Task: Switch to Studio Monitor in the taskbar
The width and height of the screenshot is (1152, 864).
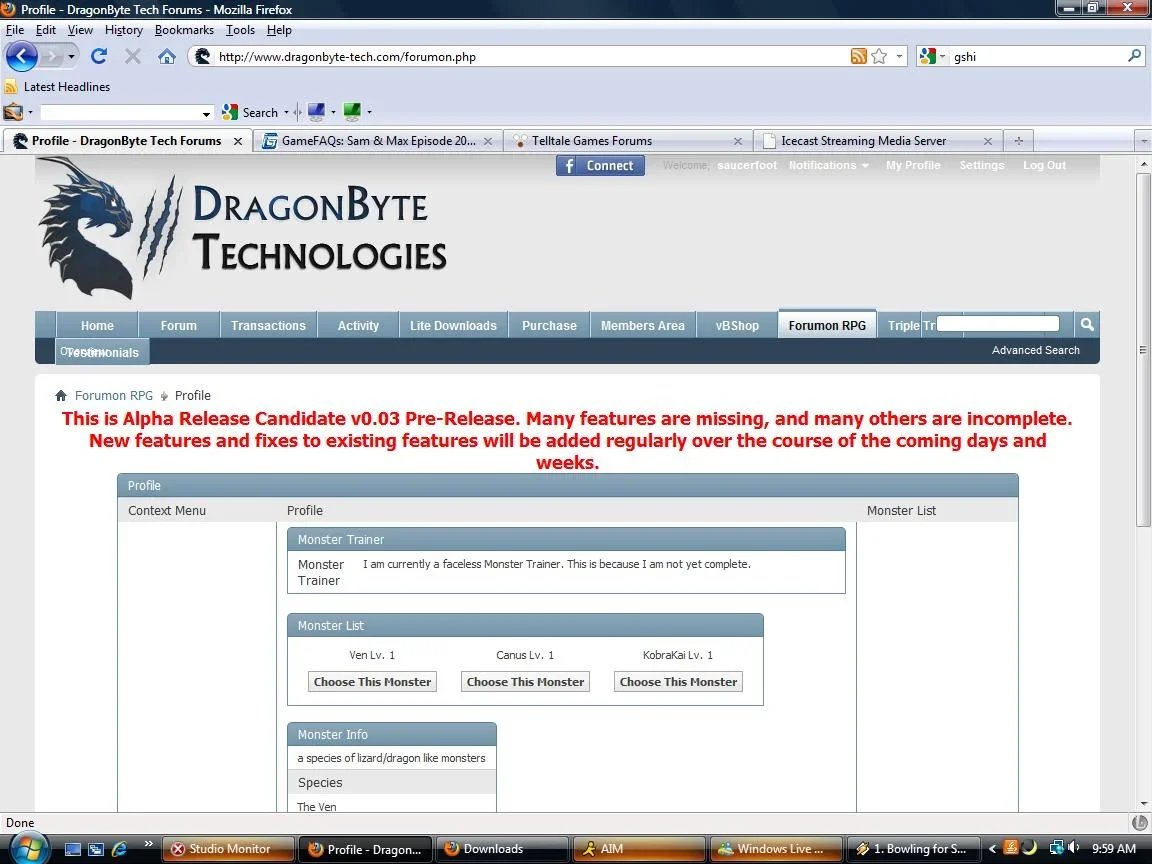Action: click(x=228, y=849)
